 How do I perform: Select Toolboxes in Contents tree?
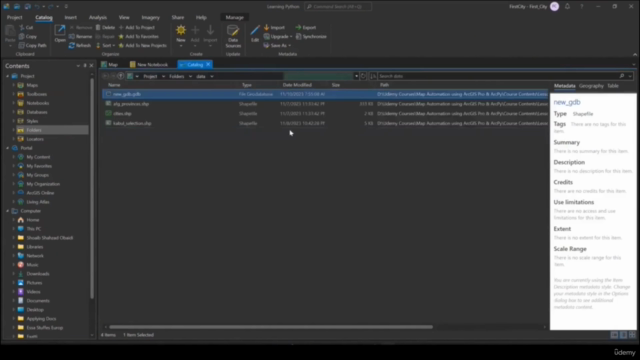37,94
